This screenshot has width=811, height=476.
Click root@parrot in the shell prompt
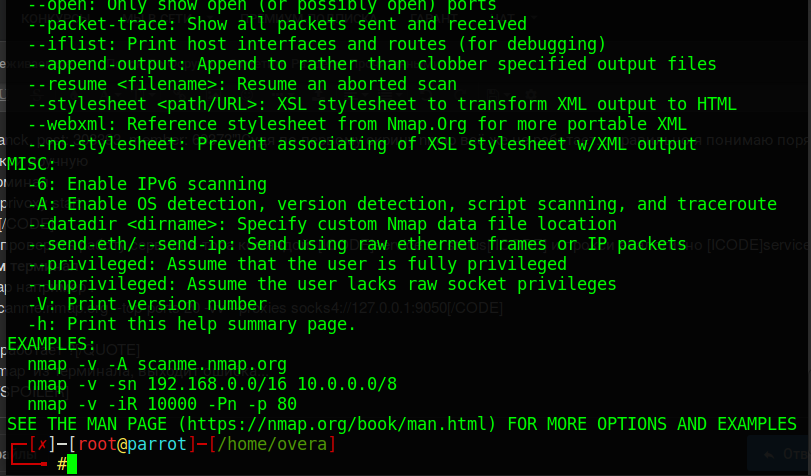click(x=117, y=444)
